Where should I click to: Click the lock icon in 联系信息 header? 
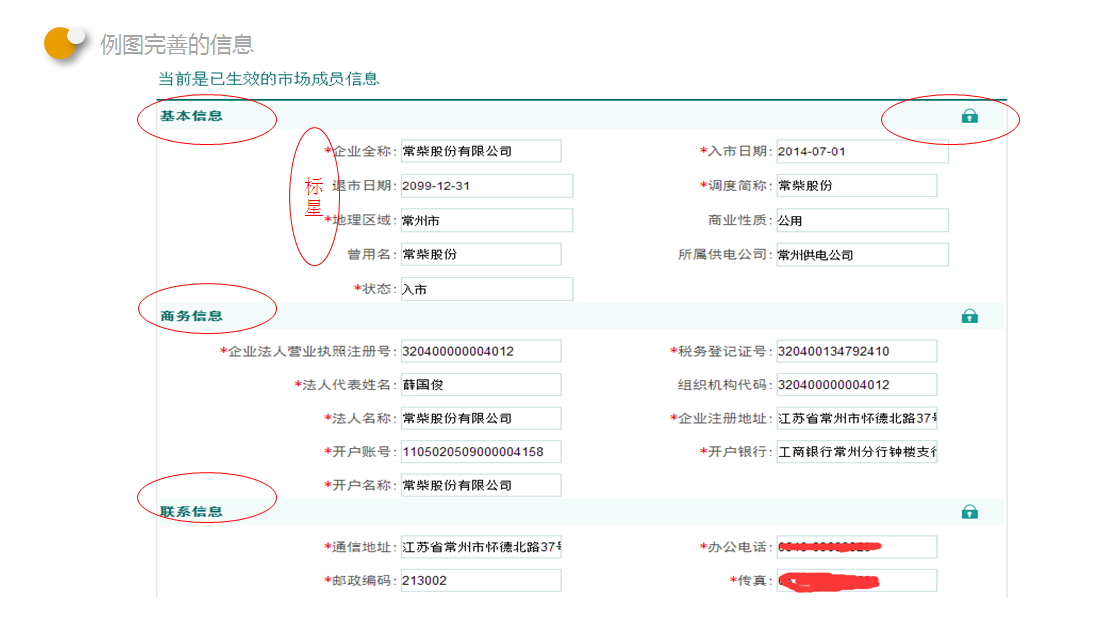click(x=969, y=512)
